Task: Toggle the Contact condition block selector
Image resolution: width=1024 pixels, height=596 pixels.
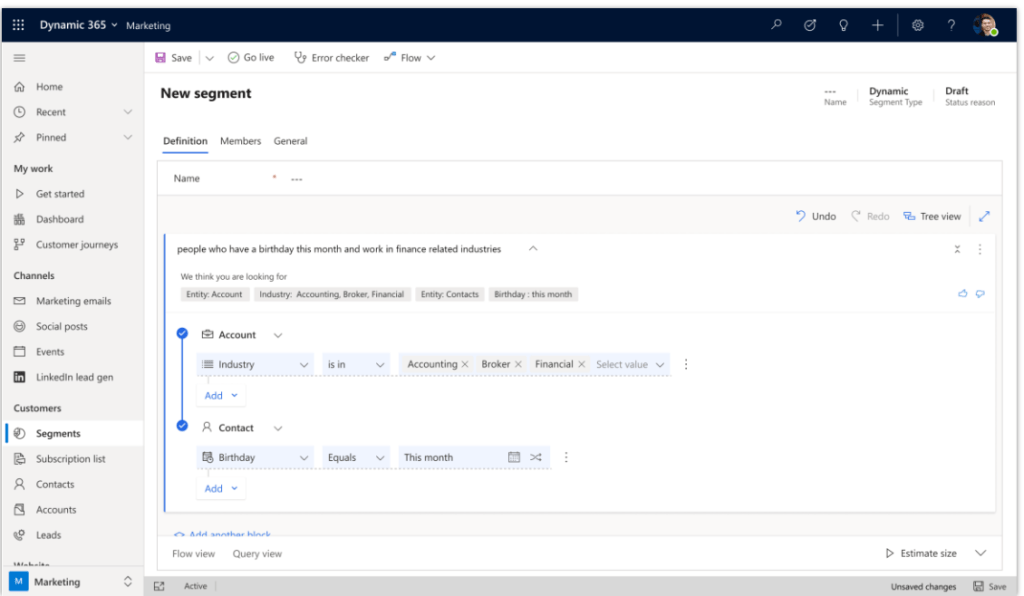Action: tap(181, 425)
